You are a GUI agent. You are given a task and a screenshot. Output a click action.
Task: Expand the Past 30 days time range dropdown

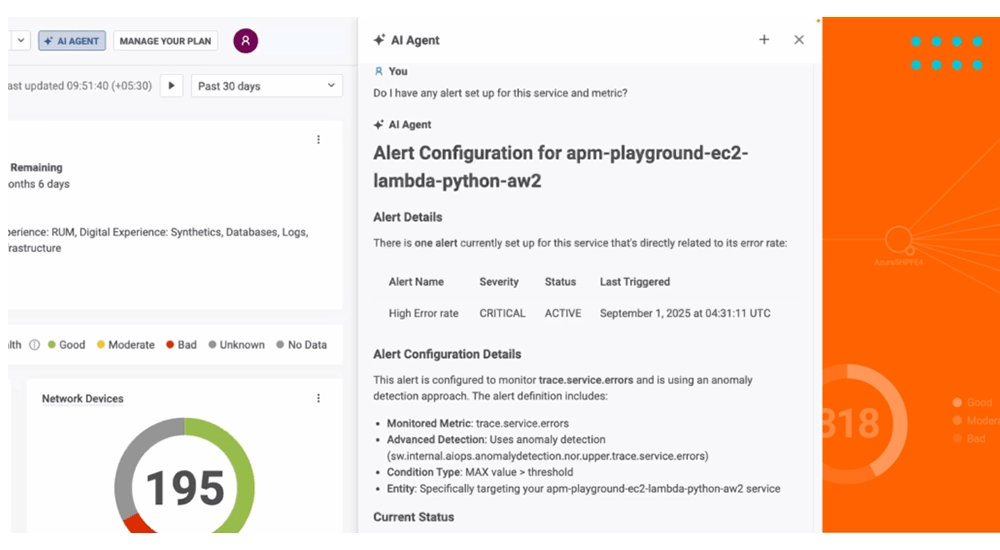(266, 86)
